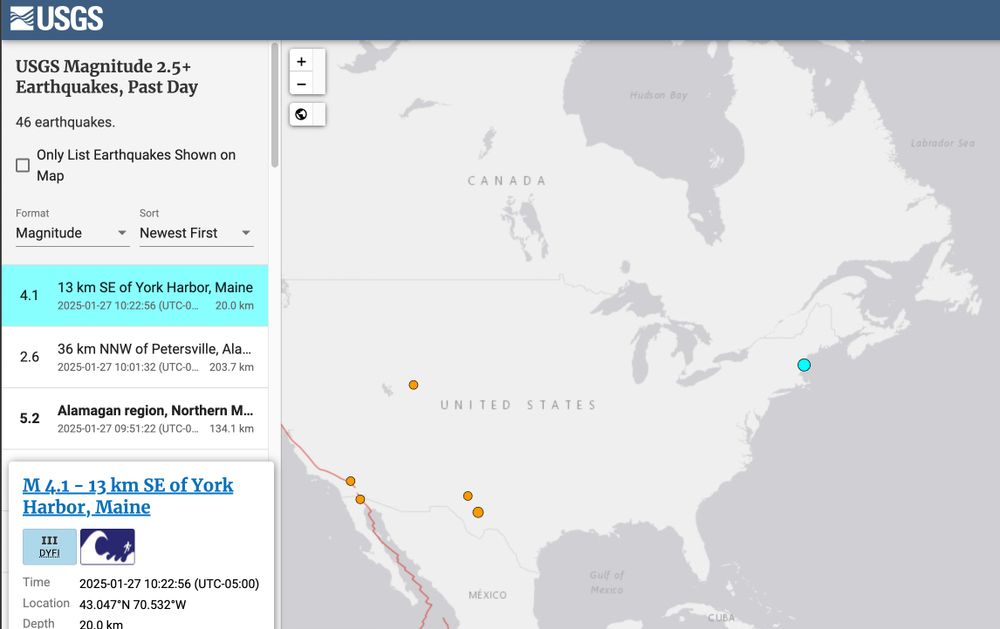Click the 203.7 km depth in Petersville row
The height and width of the screenshot is (629, 1000).
click(x=232, y=367)
